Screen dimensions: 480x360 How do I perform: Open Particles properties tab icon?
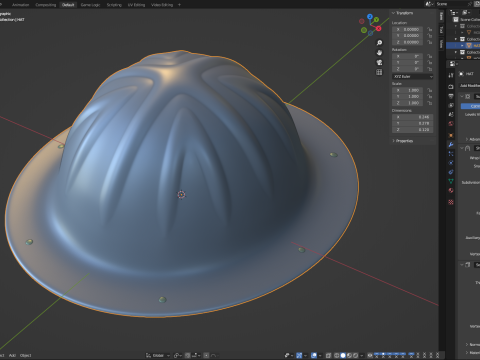tap(451, 154)
